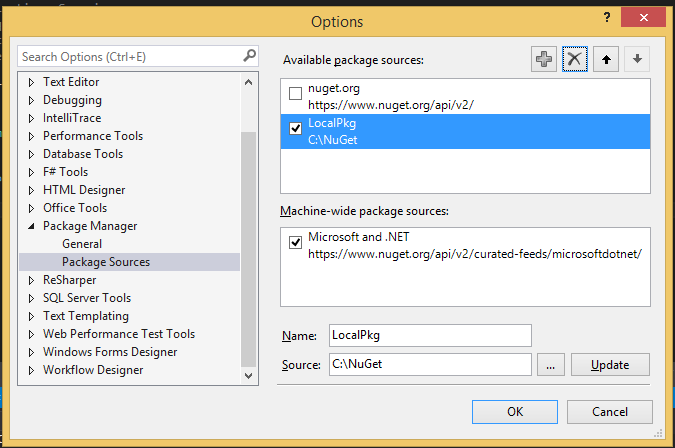Collapse the Package Manager tree node

coord(31,226)
